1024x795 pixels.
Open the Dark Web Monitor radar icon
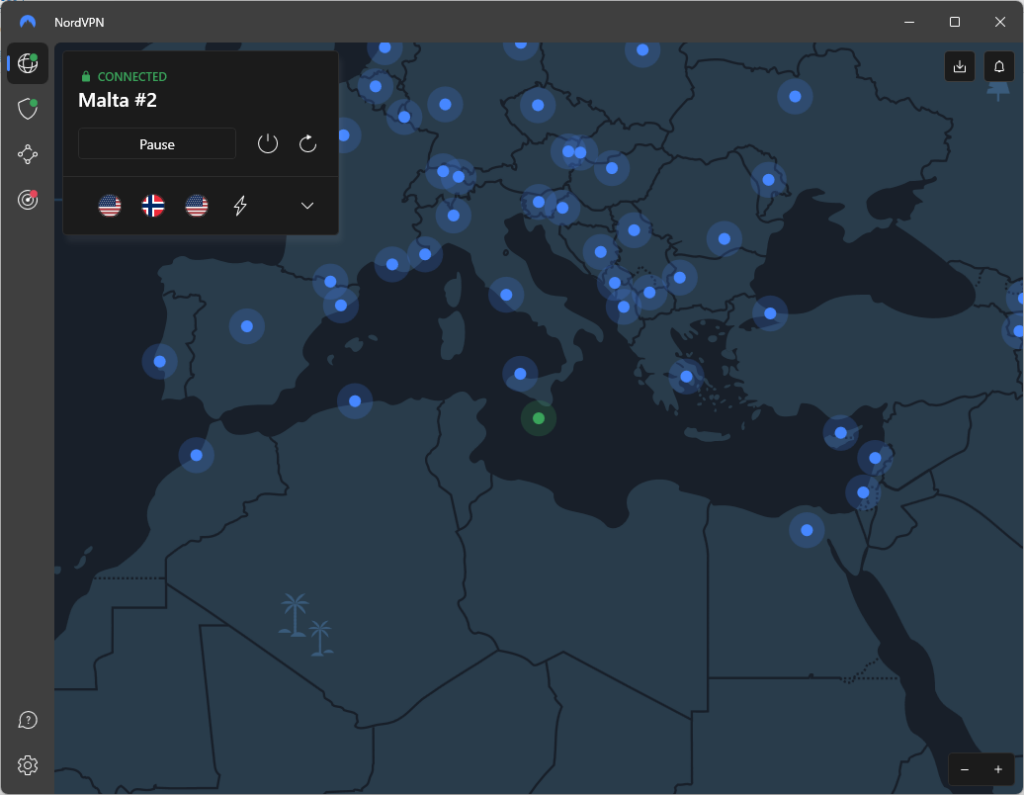point(28,200)
